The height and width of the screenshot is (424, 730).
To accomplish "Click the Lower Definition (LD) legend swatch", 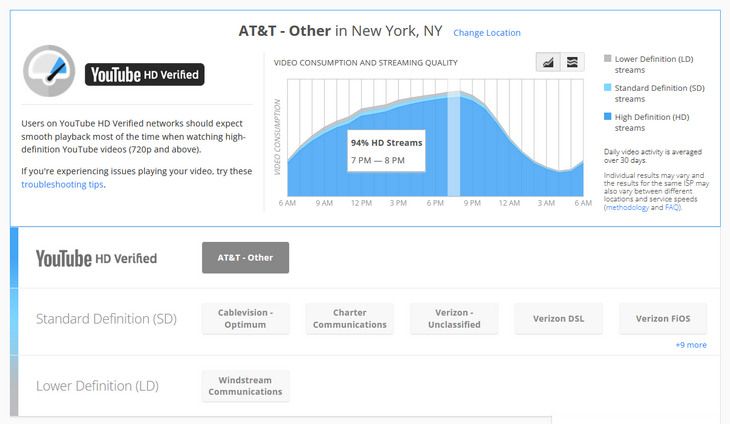I will [x=608, y=58].
